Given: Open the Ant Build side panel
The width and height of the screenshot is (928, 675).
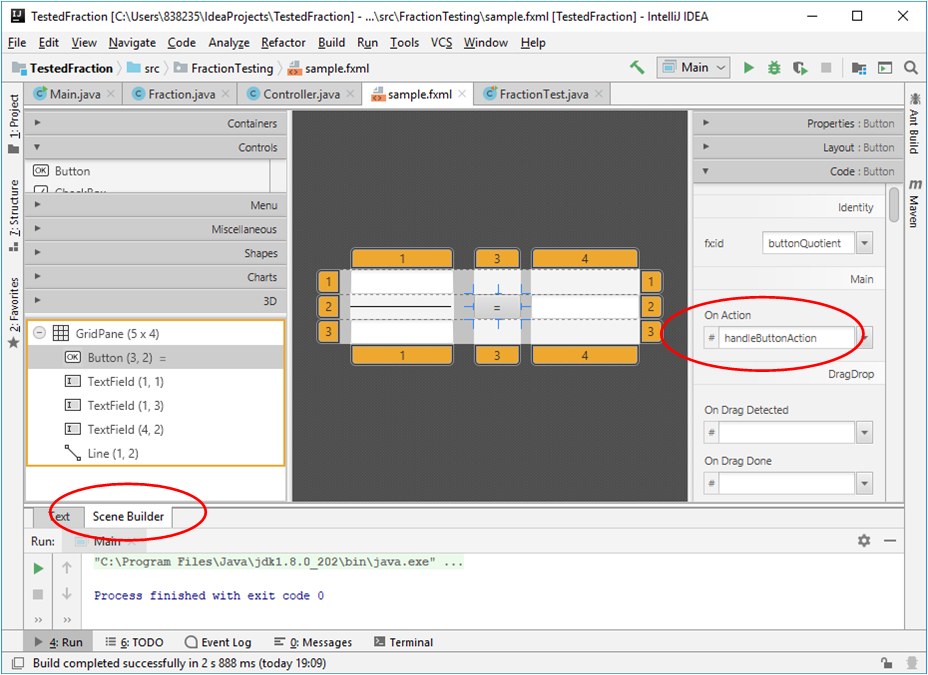Looking at the screenshot, I should pyautogui.click(x=915, y=123).
